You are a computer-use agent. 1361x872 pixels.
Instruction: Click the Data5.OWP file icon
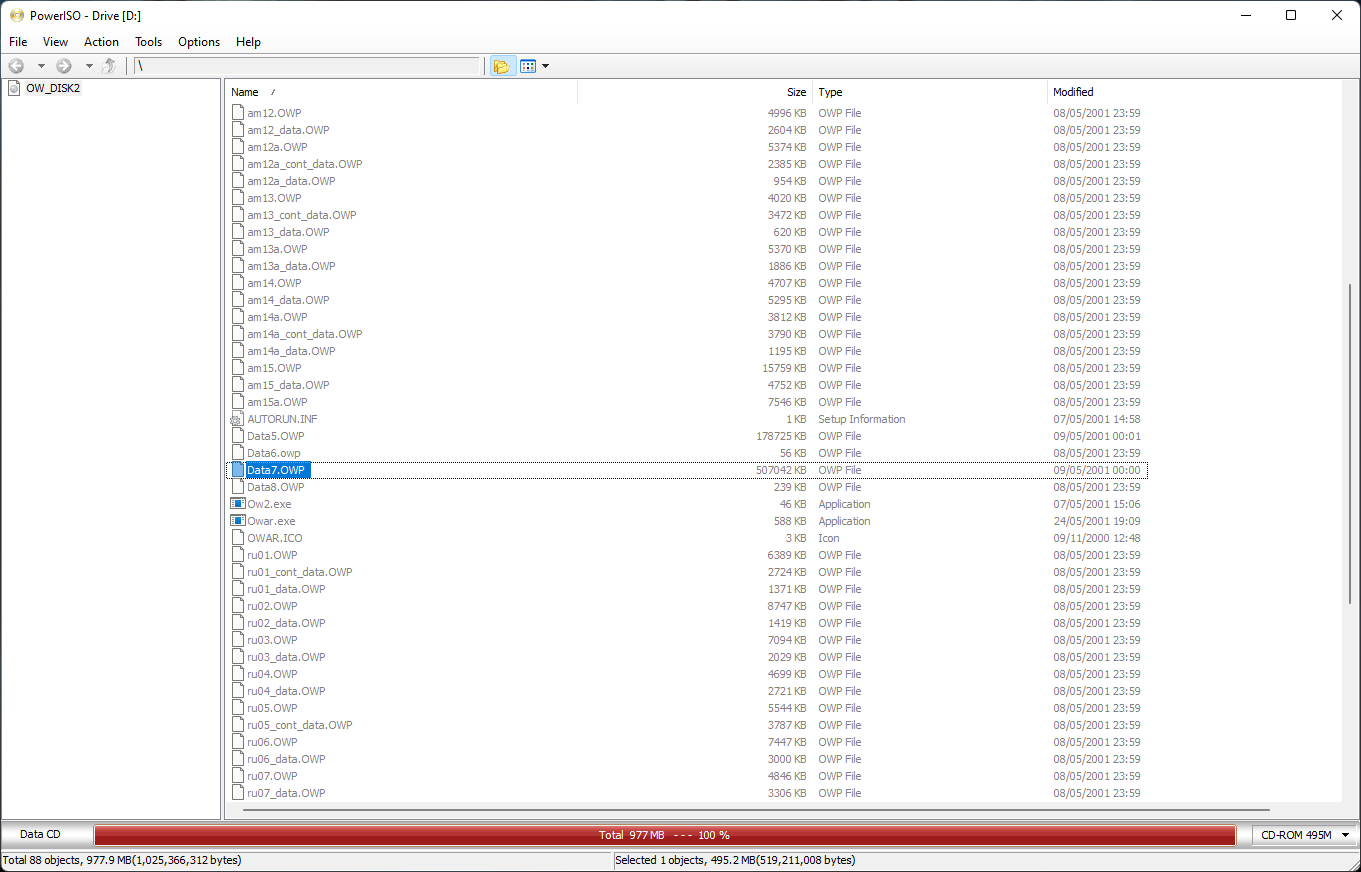[x=237, y=436]
